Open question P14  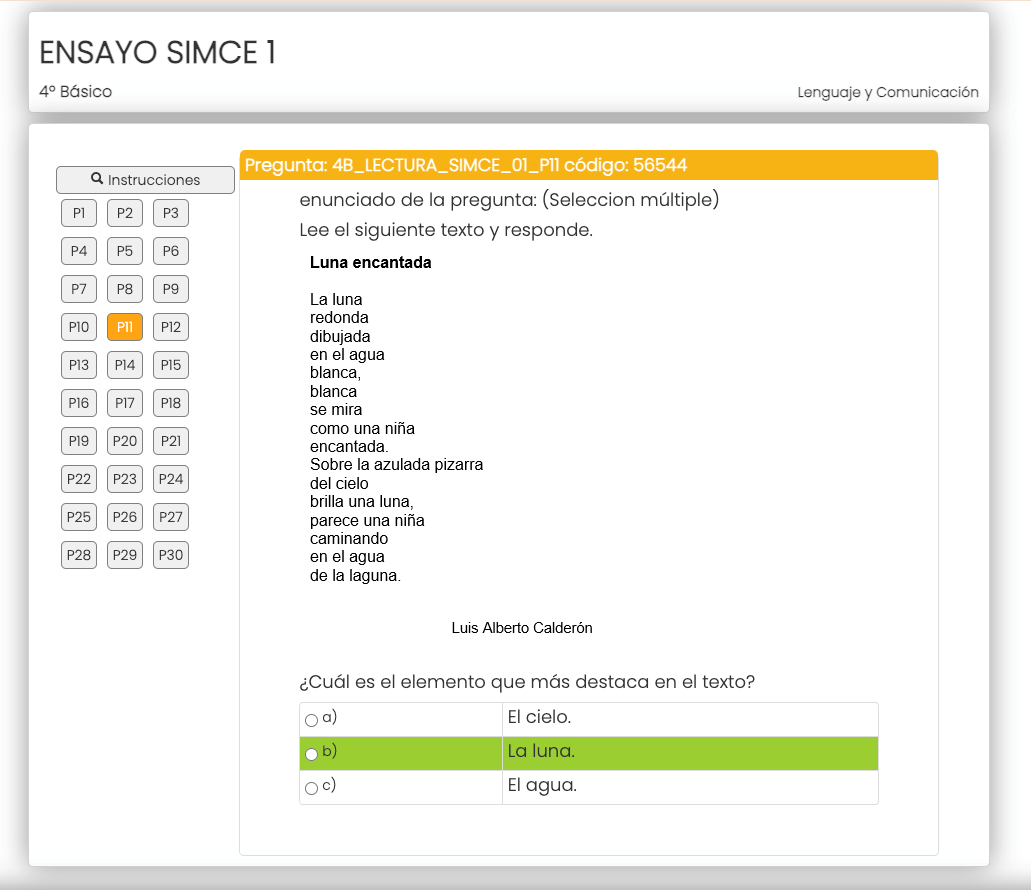125,365
